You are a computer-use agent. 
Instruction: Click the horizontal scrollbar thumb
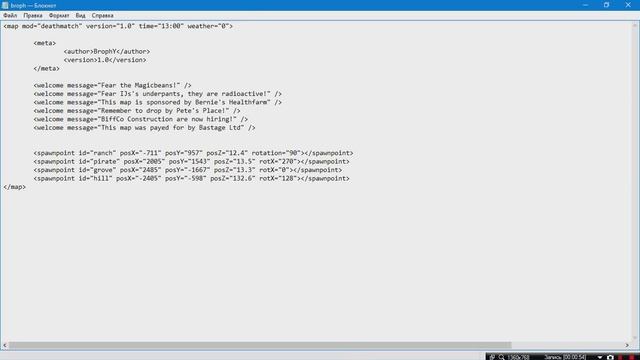(x=260, y=345)
